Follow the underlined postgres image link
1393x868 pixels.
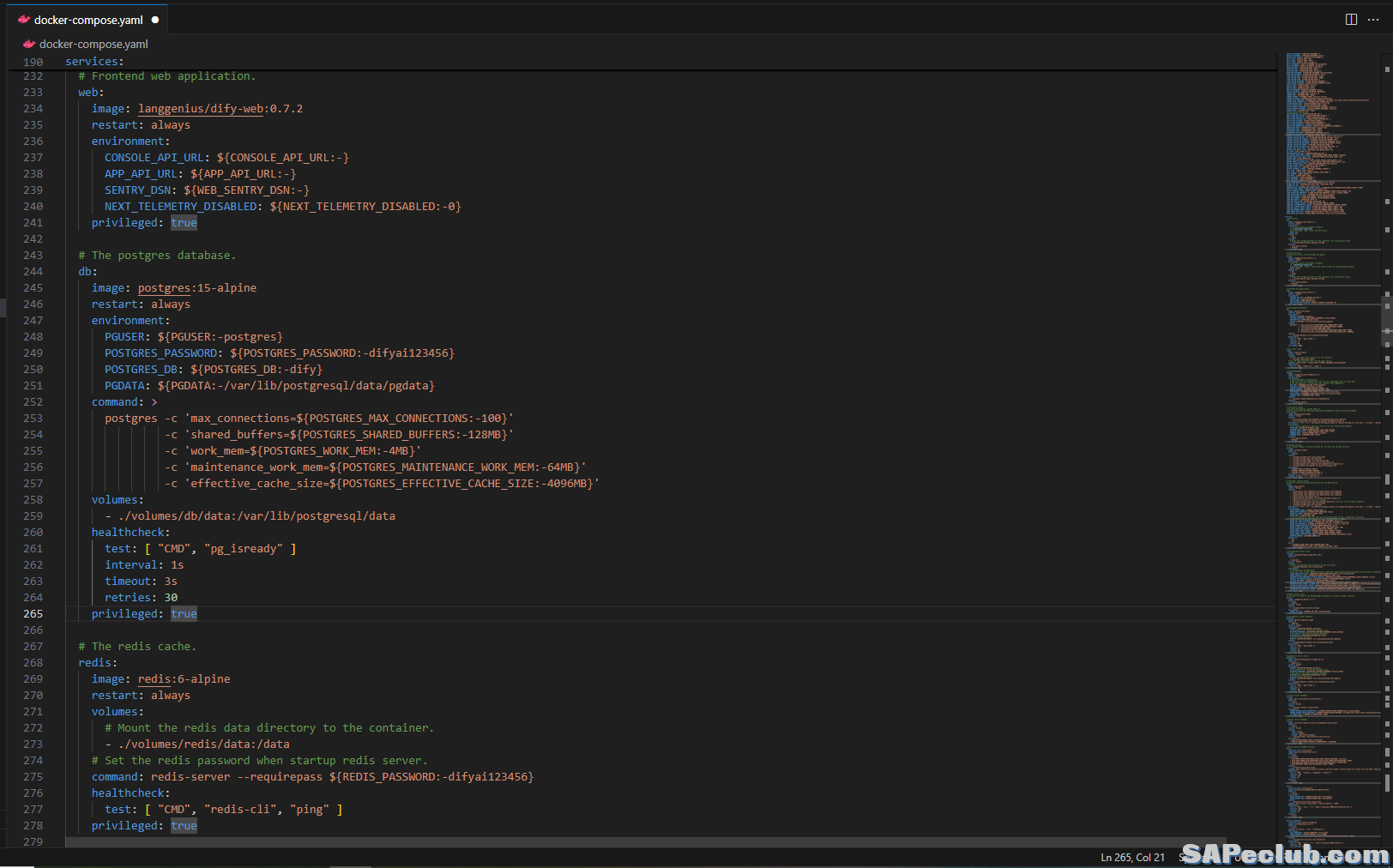point(164,288)
